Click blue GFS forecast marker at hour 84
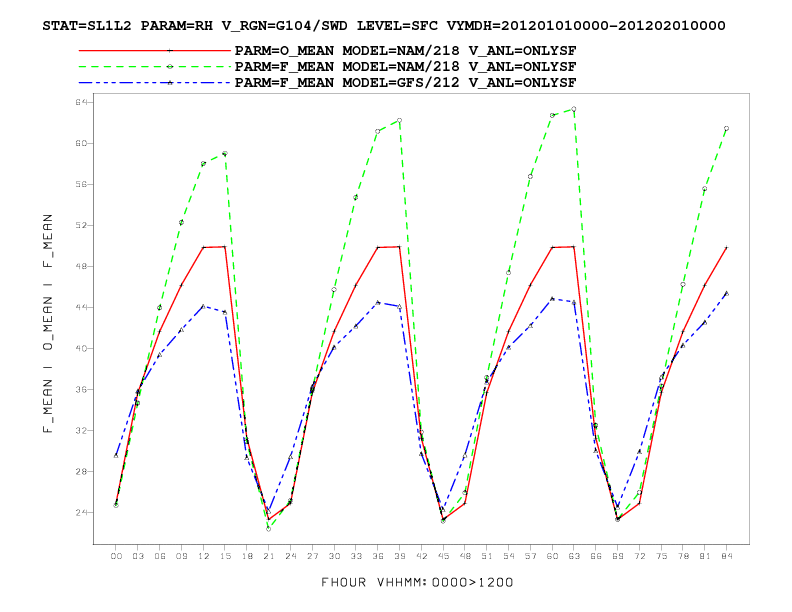The image size is (792, 612). pos(726,293)
